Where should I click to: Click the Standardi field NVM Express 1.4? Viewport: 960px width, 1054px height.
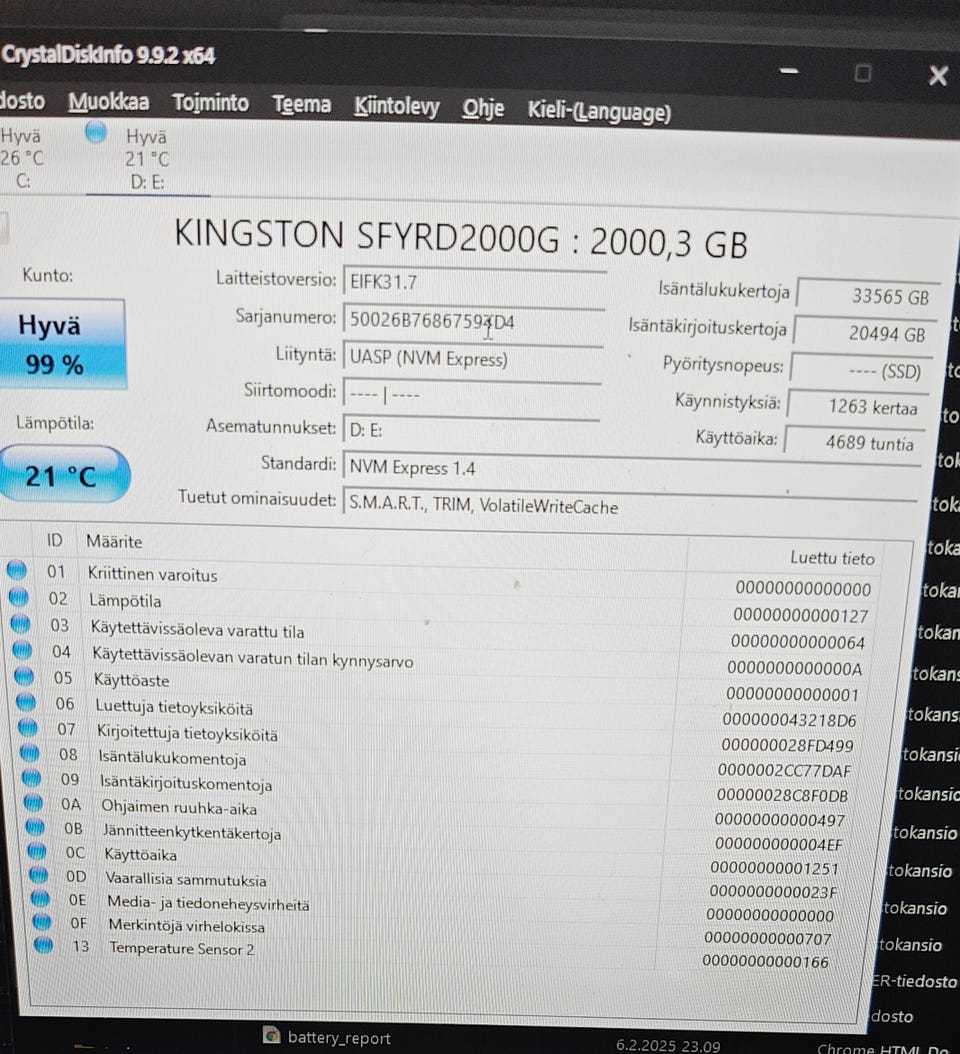(x=632, y=467)
